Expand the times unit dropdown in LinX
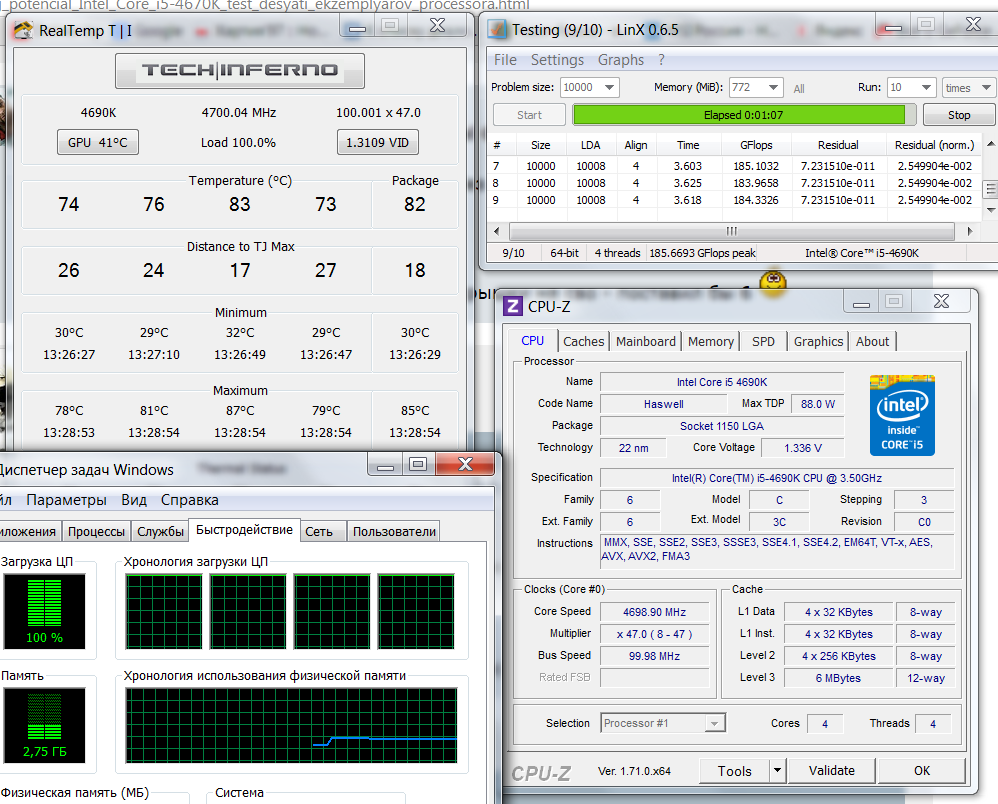998x804 pixels. (x=986, y=87)
